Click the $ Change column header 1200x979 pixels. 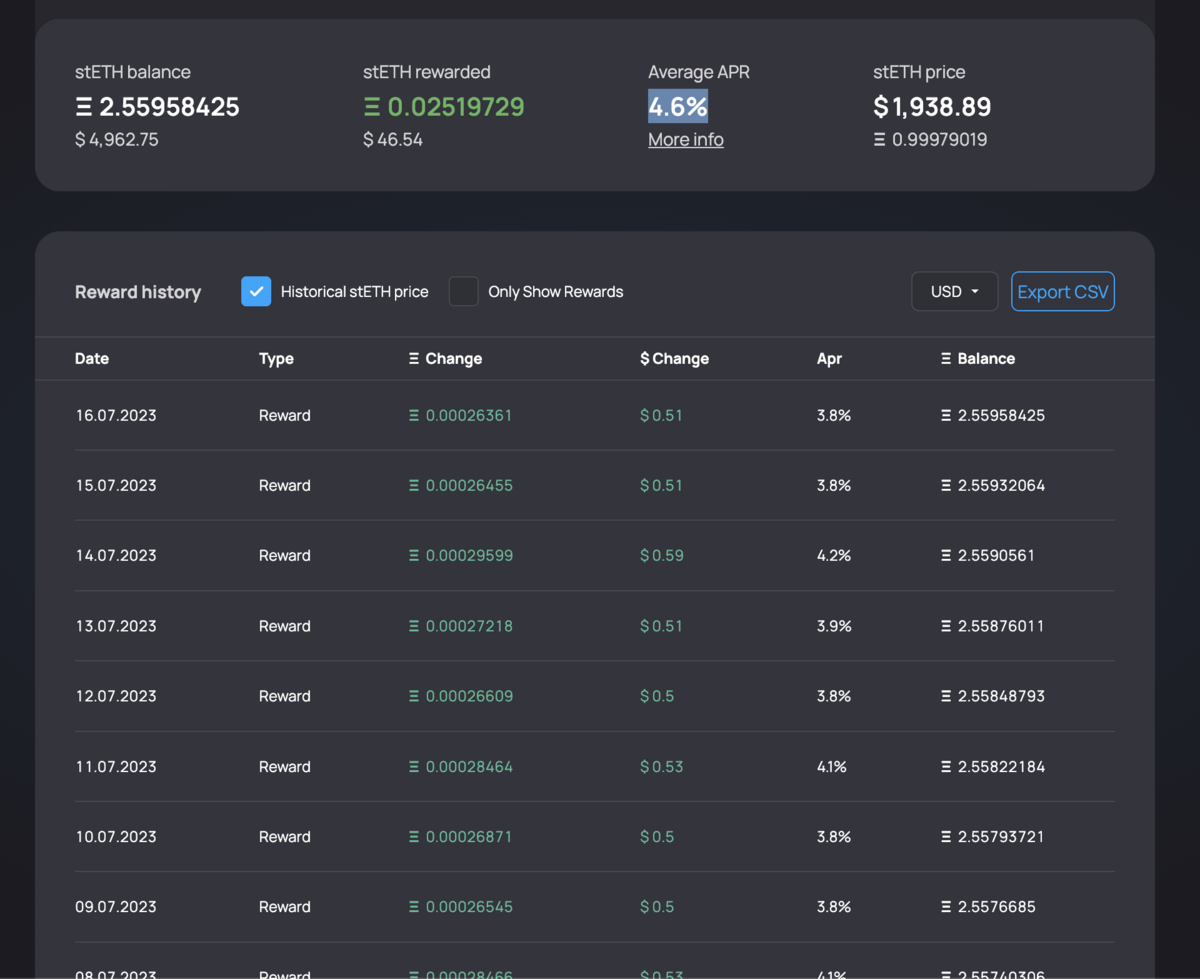[674, 358]
